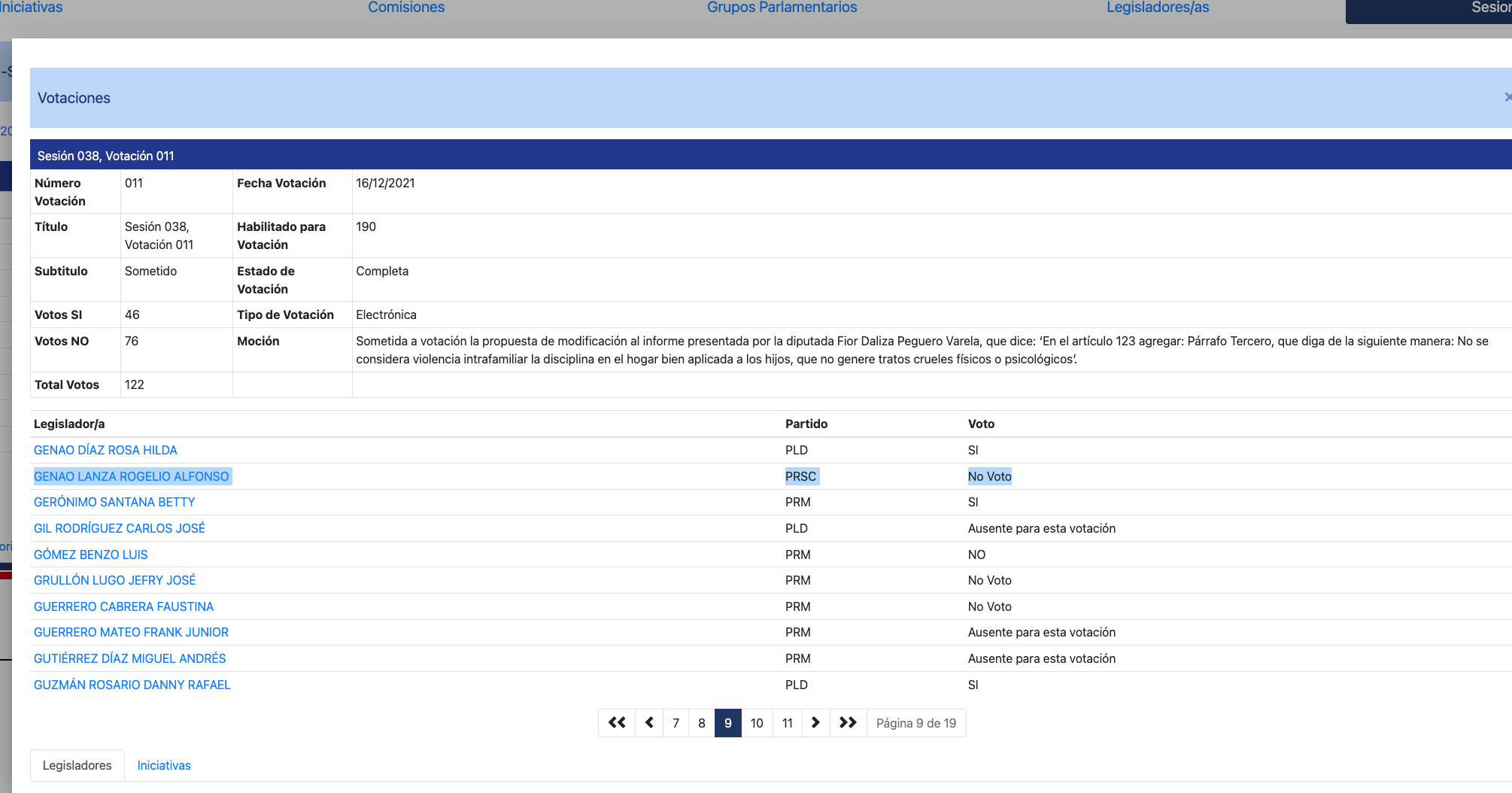The width and height of the screenshot is (1512, 793).
Task: Jump to last page of legislators
Action: coord(848,723)
